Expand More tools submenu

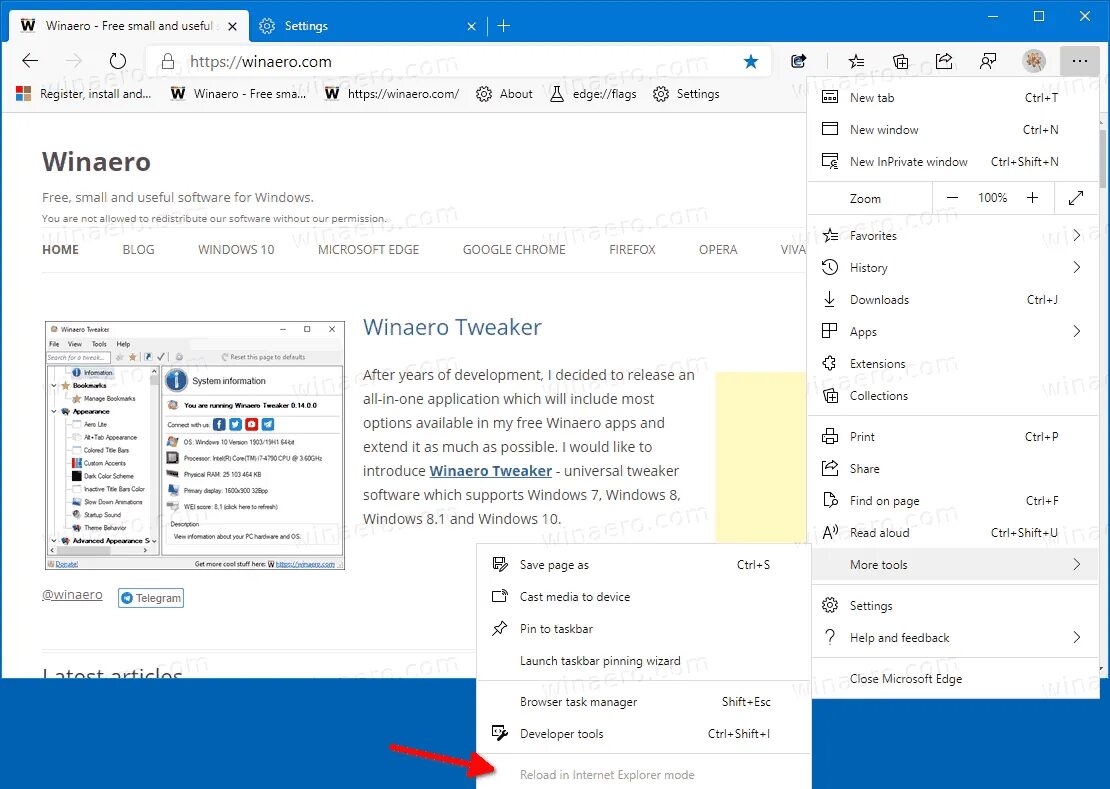(953, 564)
